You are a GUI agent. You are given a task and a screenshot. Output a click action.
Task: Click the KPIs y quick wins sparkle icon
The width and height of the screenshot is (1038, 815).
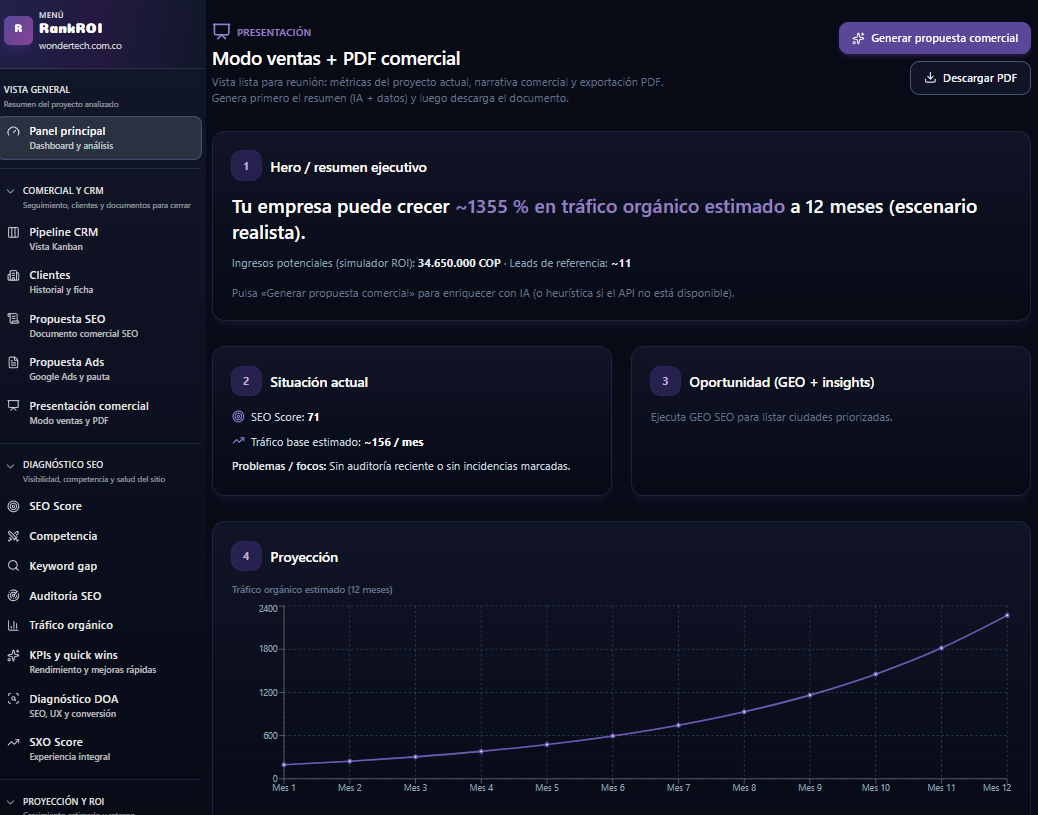(13, 655)
